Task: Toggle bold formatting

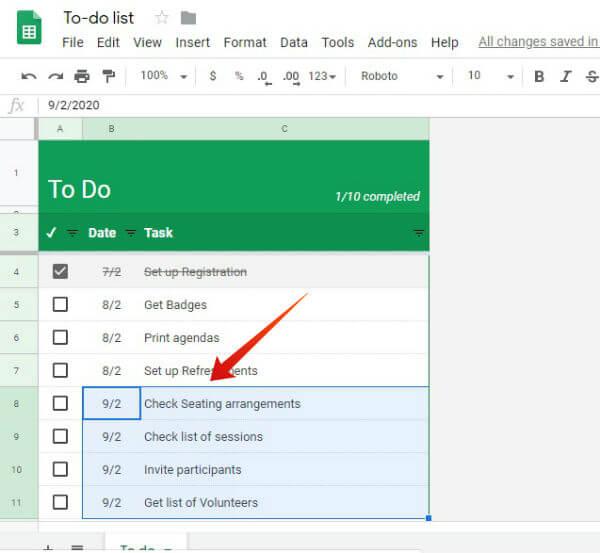Action: coord(539,77)
